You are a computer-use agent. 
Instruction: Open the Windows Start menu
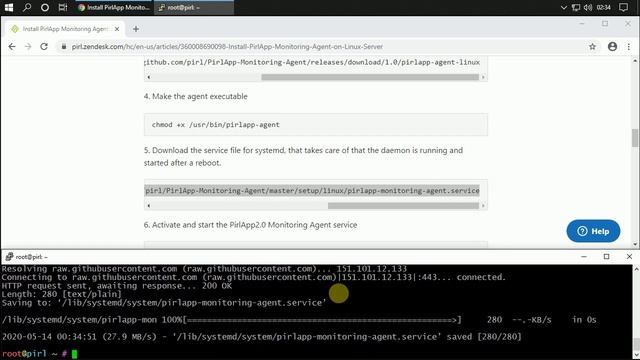click(9, 7)
